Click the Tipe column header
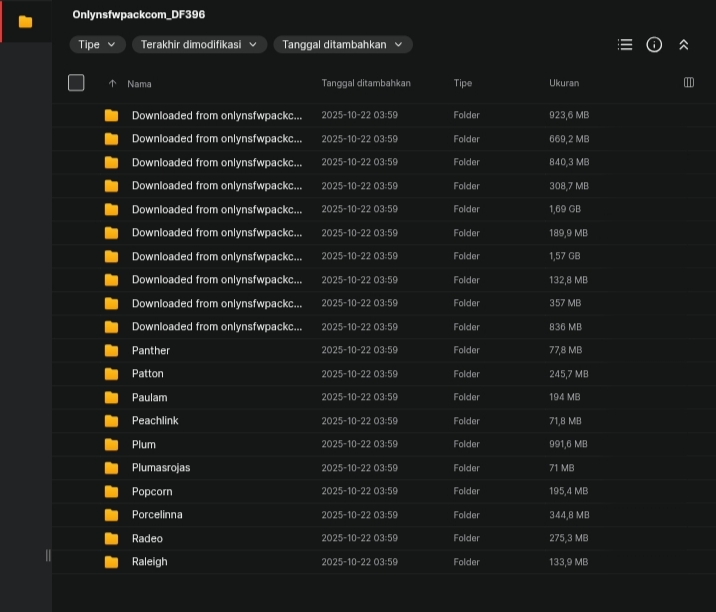Image resolution: width=716 pixels, height=612 pixels. pyautogui.click(x=462, y=83)
